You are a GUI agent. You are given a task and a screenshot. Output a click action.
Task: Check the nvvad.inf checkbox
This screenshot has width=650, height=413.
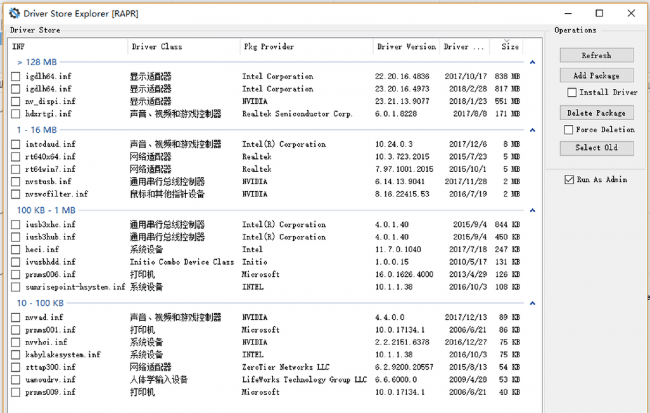coord(16,318)
